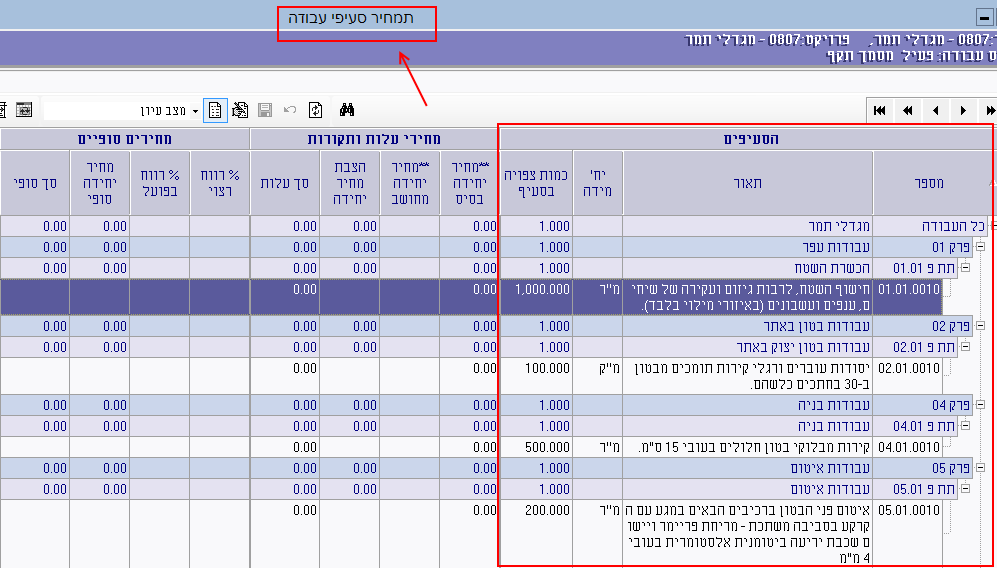997x568 pixels.
Task: Go to the first record
Action: coord(880,110)
